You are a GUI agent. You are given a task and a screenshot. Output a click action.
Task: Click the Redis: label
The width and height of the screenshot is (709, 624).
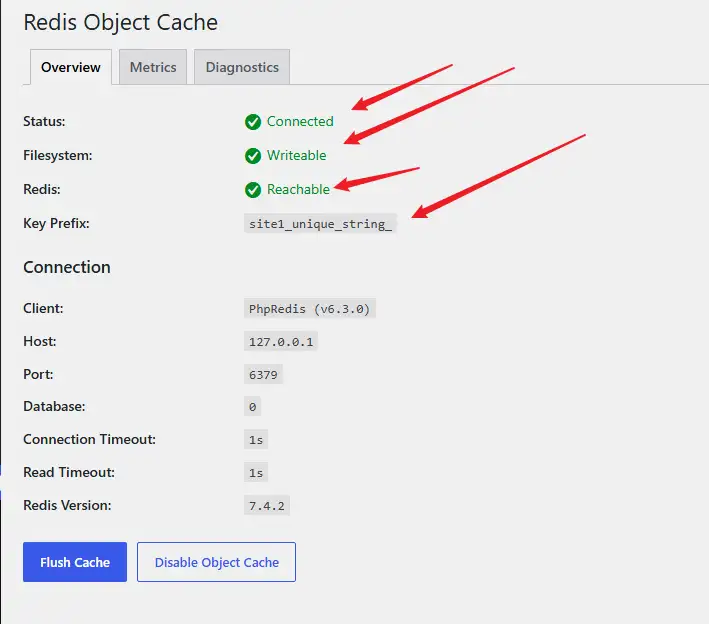click(42, 189)
